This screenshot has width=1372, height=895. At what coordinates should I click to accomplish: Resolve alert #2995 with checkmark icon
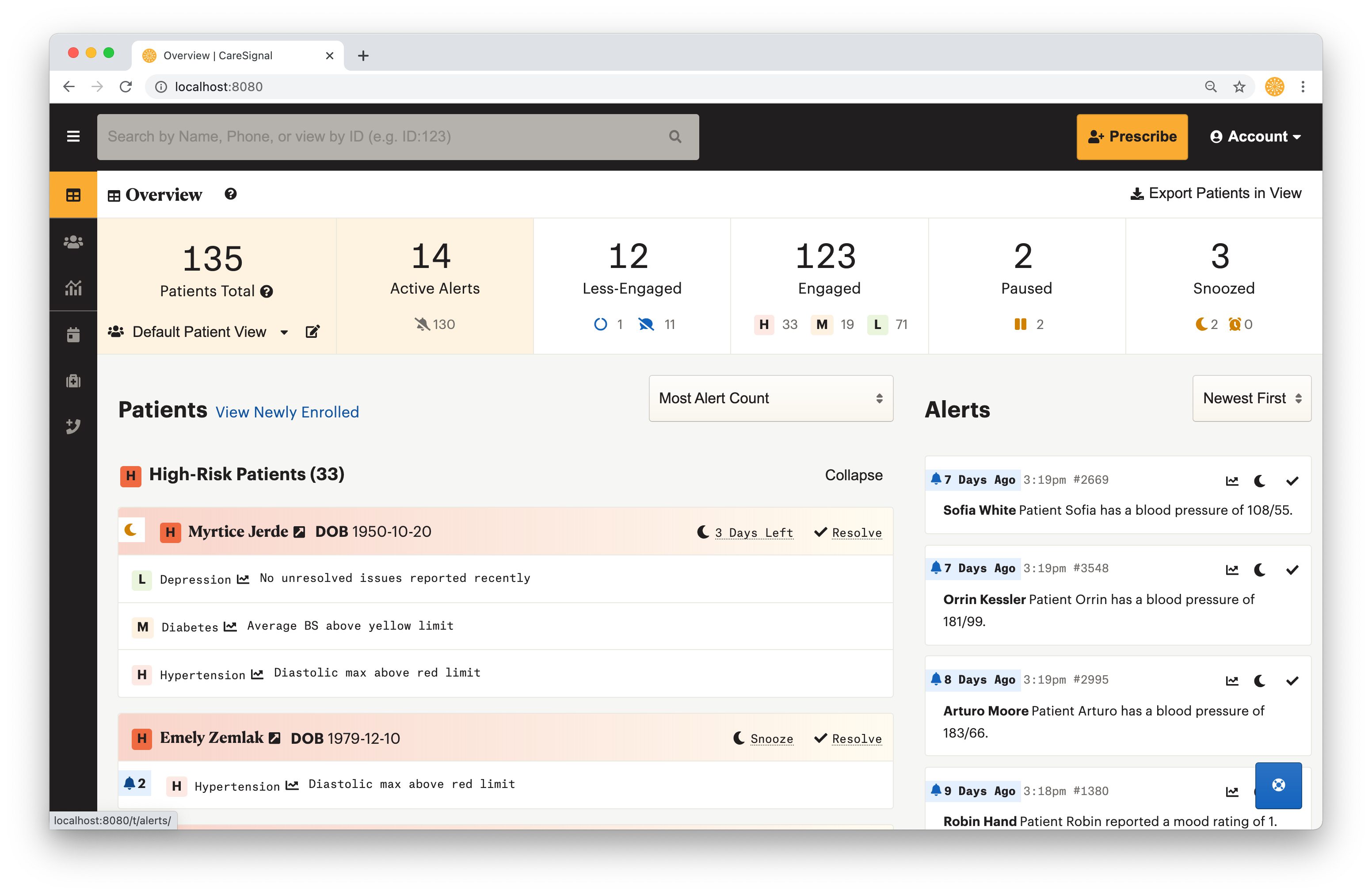click(1292, 681)
